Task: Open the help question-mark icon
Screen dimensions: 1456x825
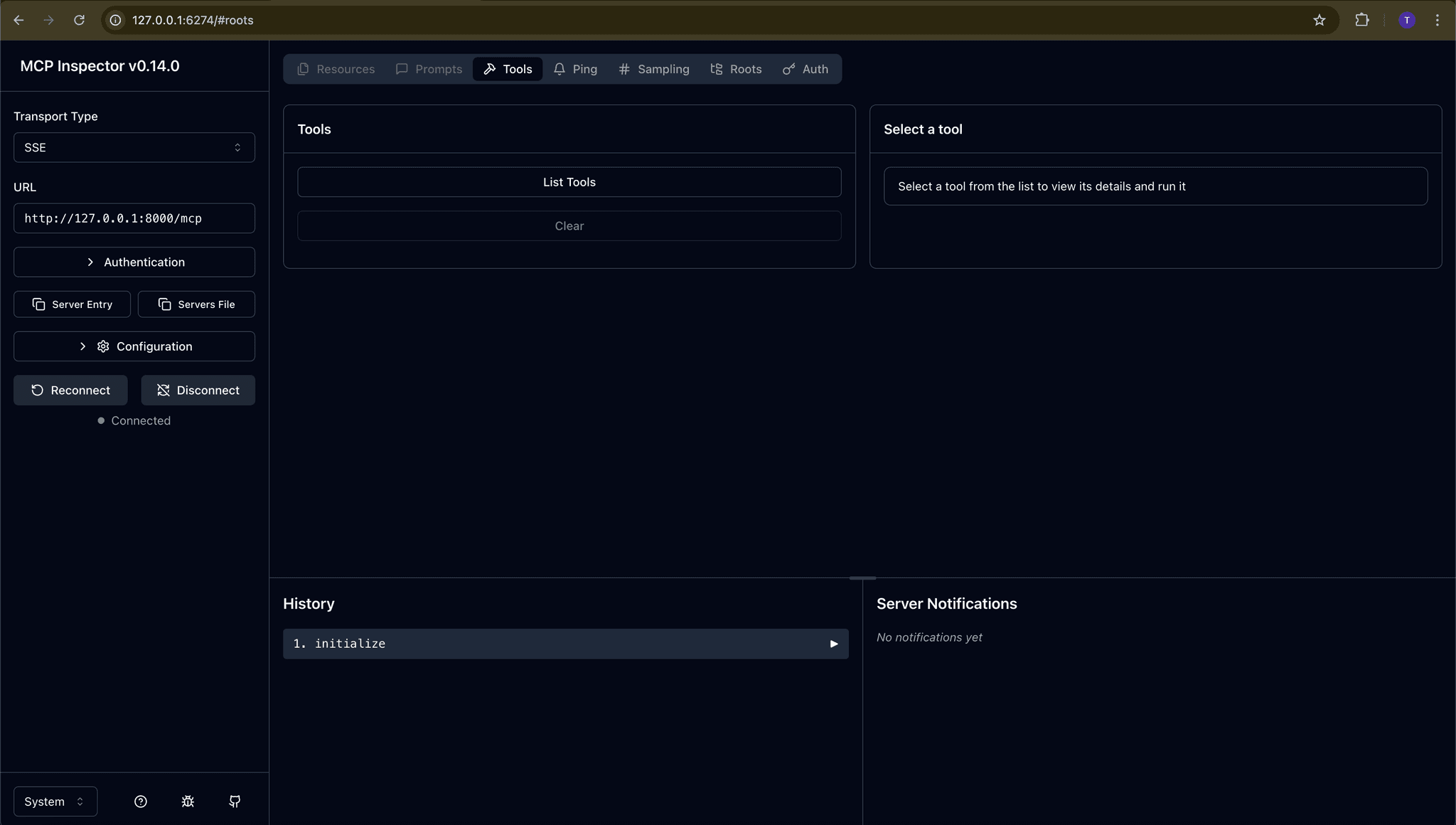Action: 140,802
